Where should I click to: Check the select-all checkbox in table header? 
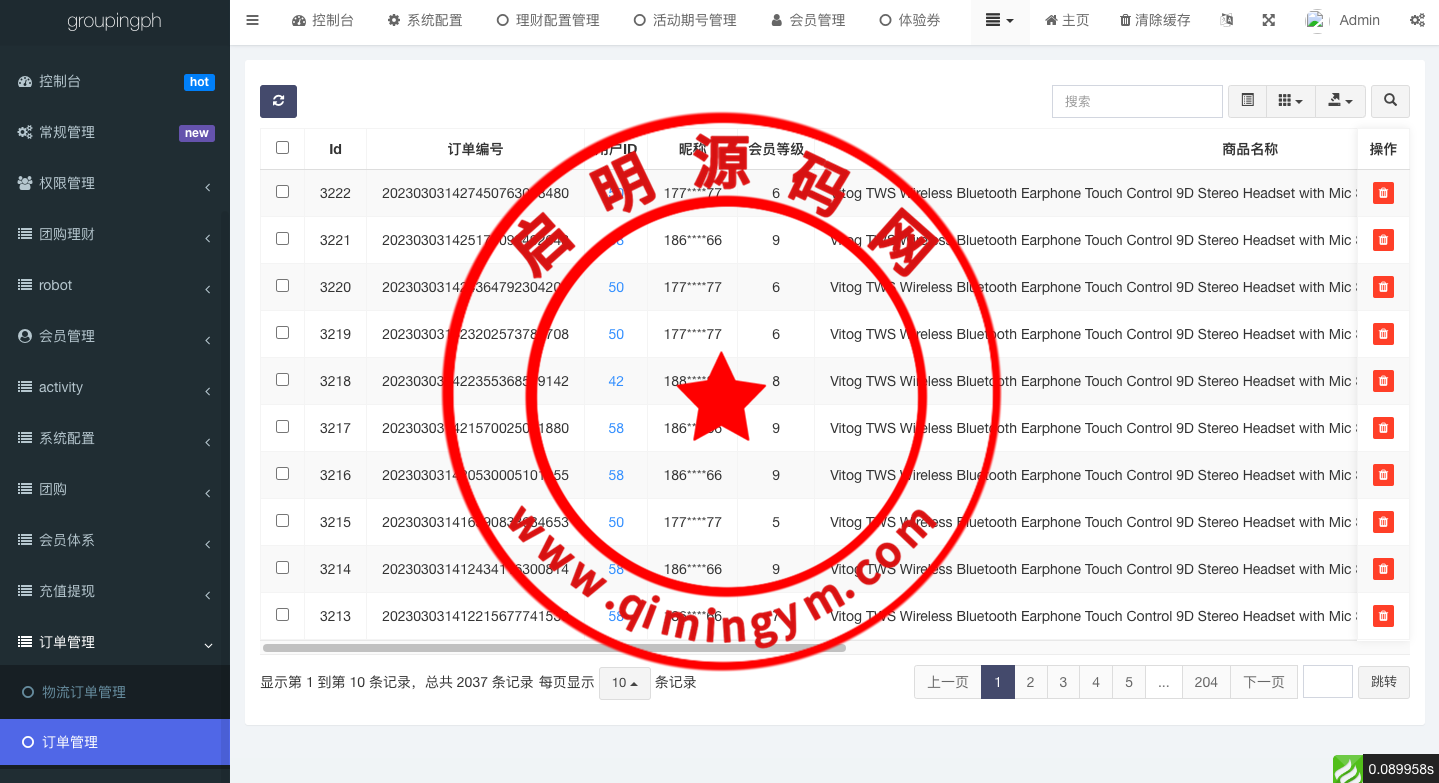(282, 148)
